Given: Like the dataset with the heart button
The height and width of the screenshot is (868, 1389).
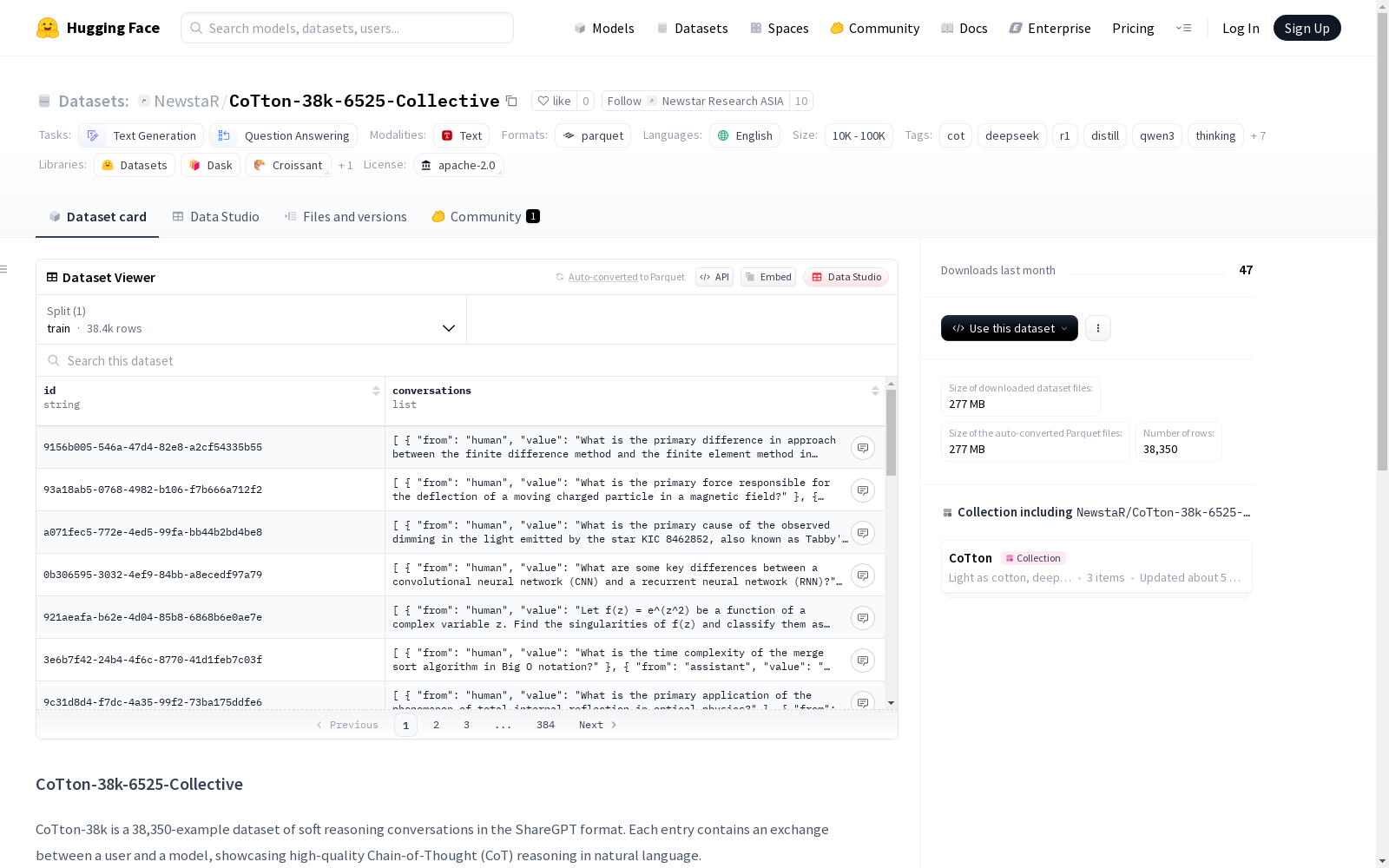Looking at the screenshot, I should [554, 101].
